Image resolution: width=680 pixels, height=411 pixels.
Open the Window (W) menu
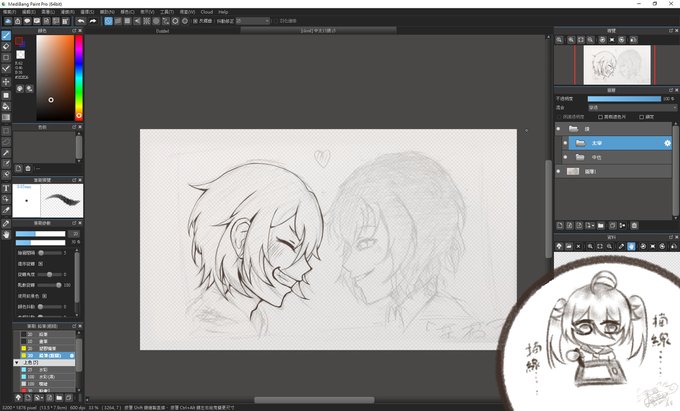187,12
